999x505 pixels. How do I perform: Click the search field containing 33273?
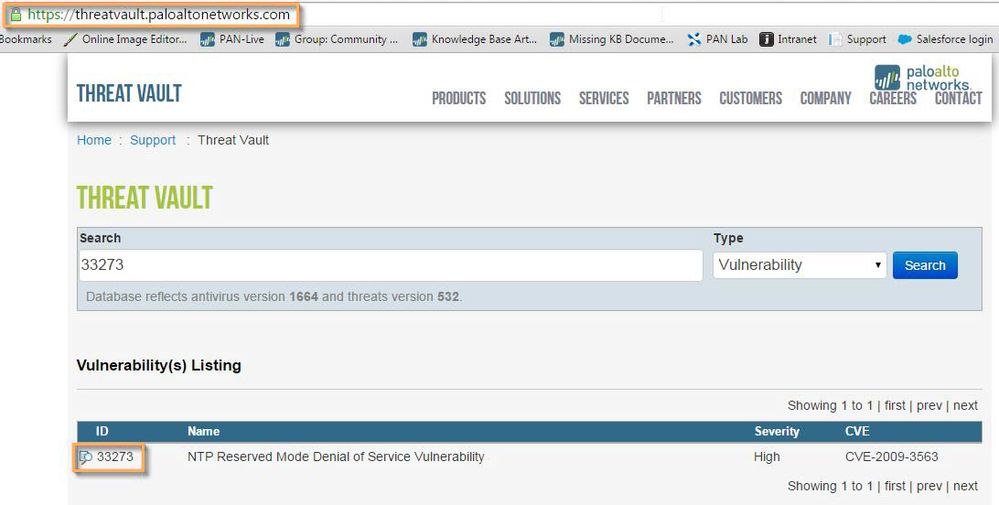click(x=391, y=265)
